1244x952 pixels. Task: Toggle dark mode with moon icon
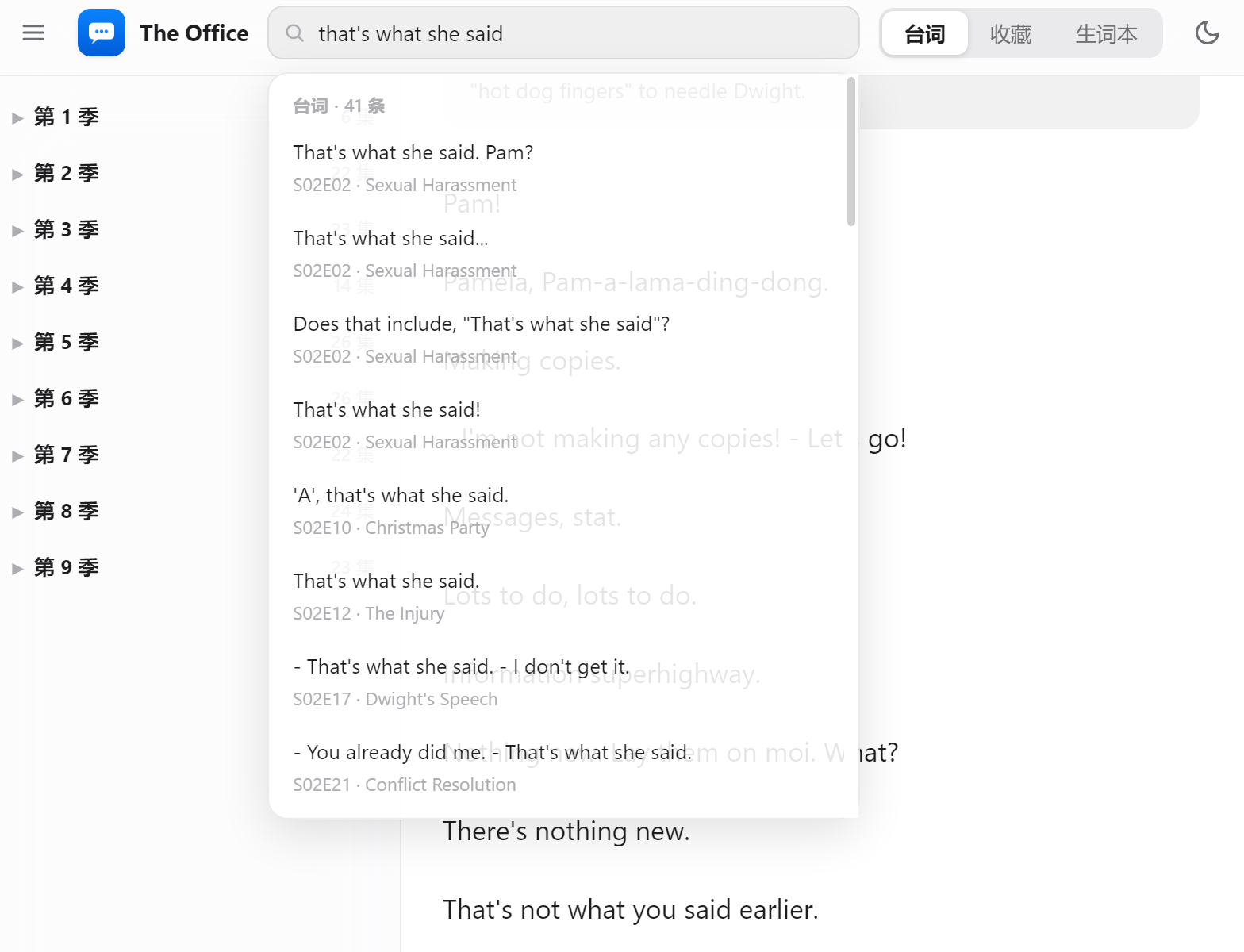click(1207, 33)
